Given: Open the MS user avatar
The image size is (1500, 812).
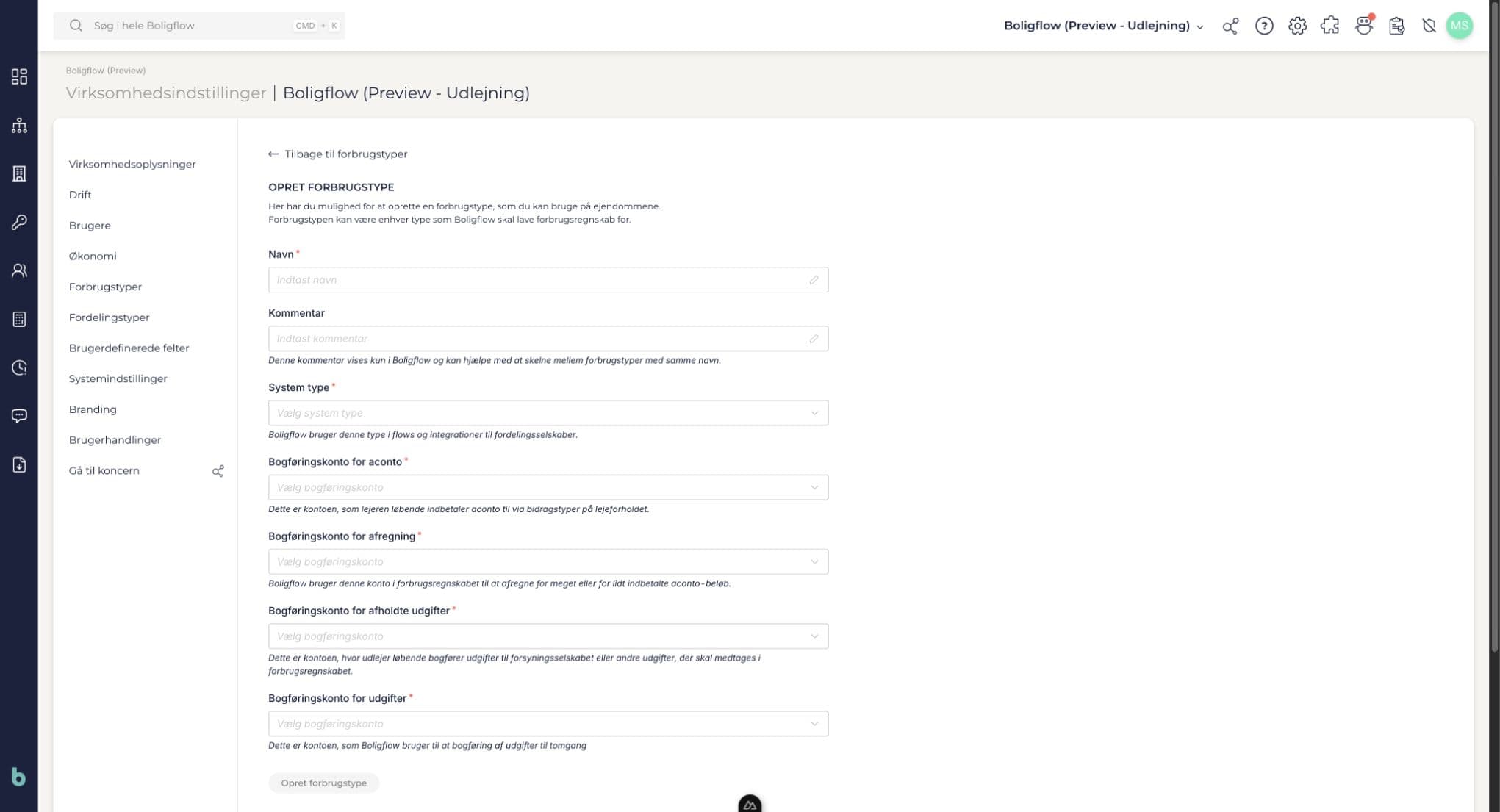Looking at the screenshot, I should point(1460,26).
